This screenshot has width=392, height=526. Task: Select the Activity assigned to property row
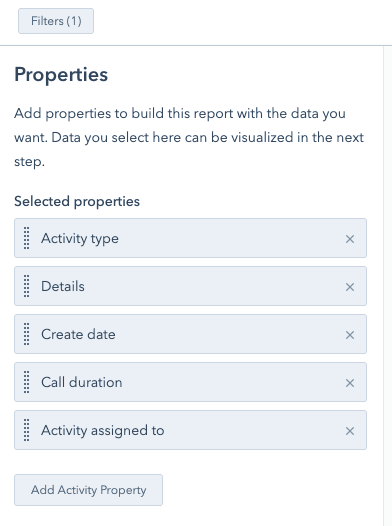[x=190, y=430]
